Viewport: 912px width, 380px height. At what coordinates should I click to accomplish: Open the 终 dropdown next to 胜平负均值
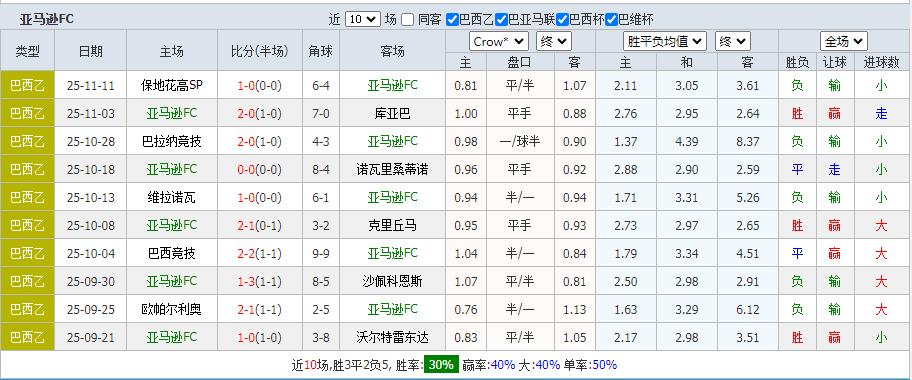[x=733, y=41]
